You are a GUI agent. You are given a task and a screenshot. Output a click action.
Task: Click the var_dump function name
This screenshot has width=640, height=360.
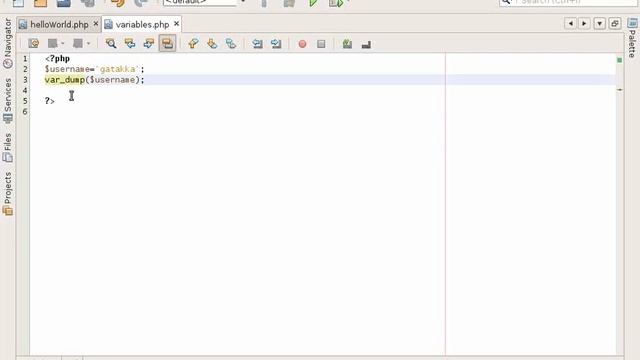click(64, 80)
